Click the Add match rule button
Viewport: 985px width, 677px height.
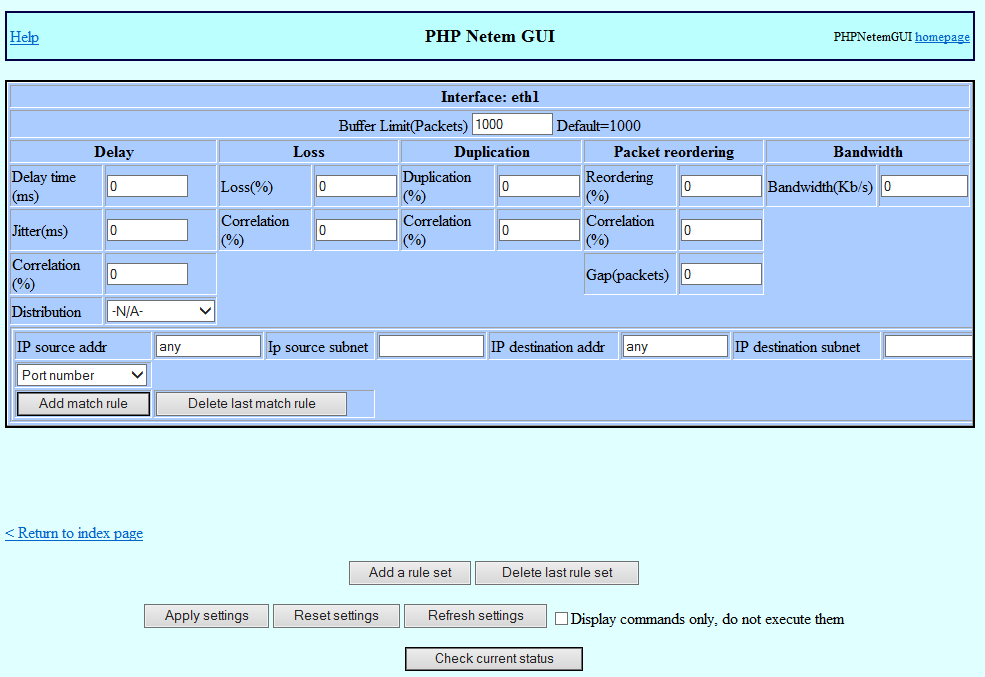point(82,403)
